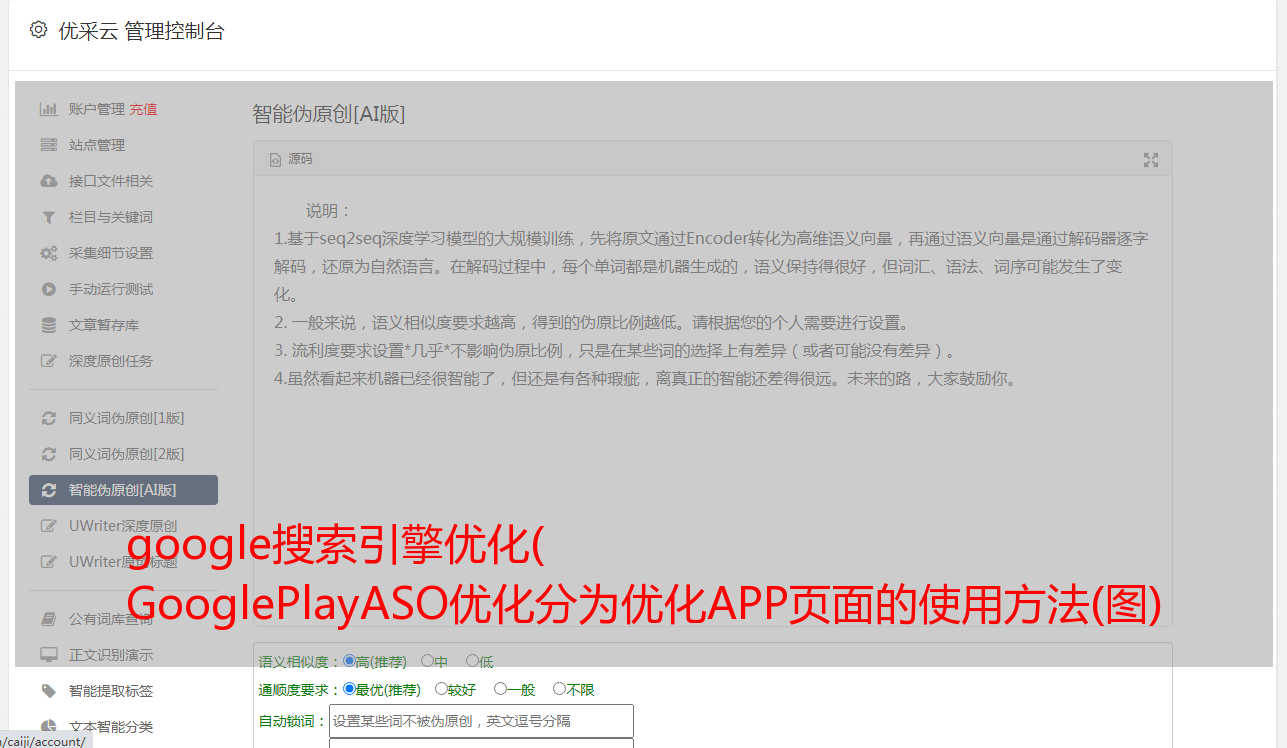
Task: Click the refresh icon for 智能伪原创[AI版]
Action: [48, 490]
